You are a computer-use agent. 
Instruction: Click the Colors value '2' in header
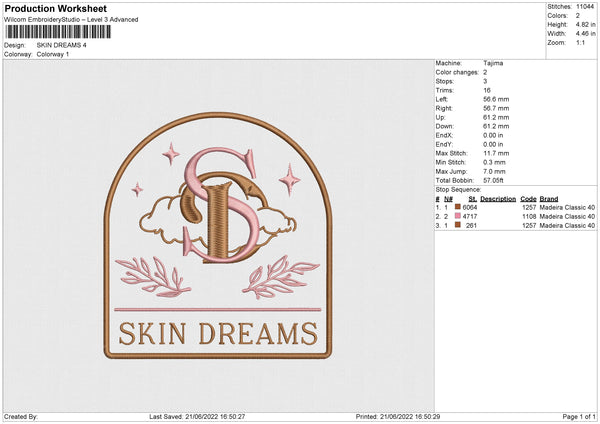pos(578,16)
